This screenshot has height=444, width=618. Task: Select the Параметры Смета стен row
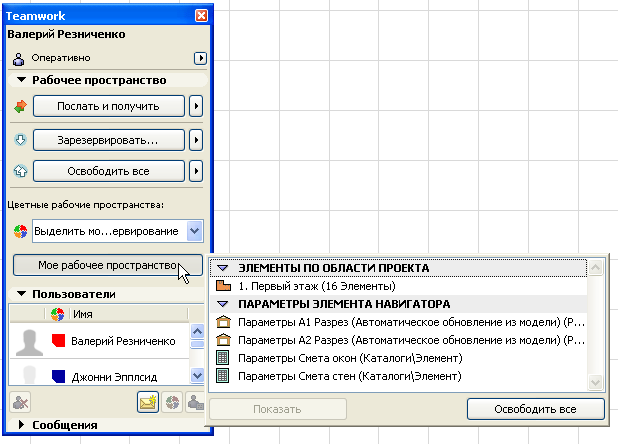click(398, 376)
